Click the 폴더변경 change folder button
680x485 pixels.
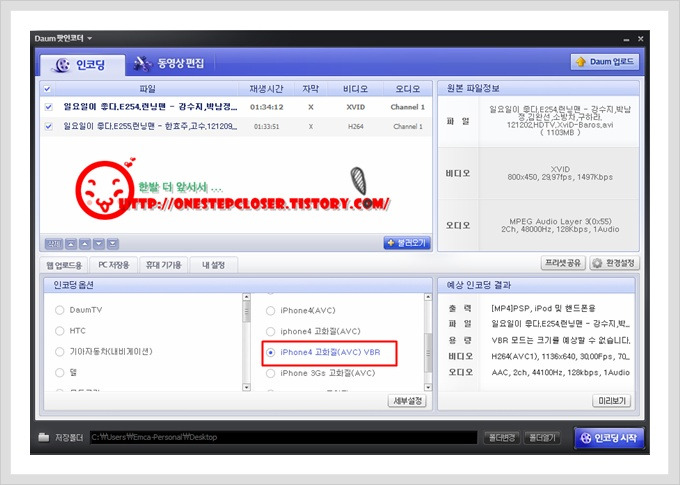(502, 437)
